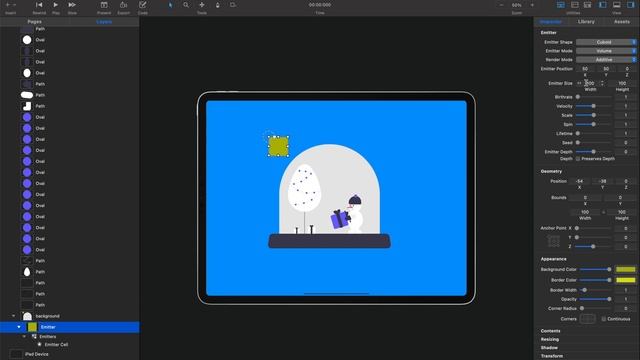This screenshot has width=640, height=360.
Task: Enable the Preserves Depth checkbox
Action: tap(578, 159)
